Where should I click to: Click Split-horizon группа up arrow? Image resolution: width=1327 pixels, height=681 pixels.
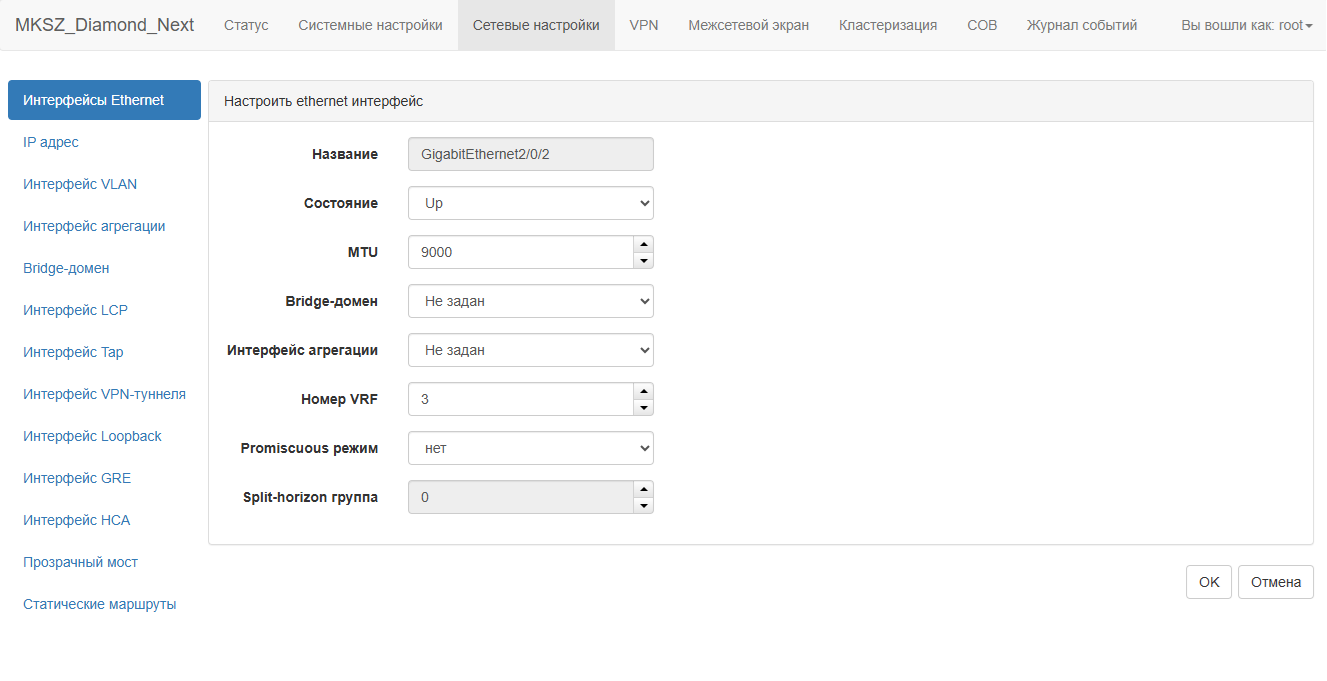point(644,489)
